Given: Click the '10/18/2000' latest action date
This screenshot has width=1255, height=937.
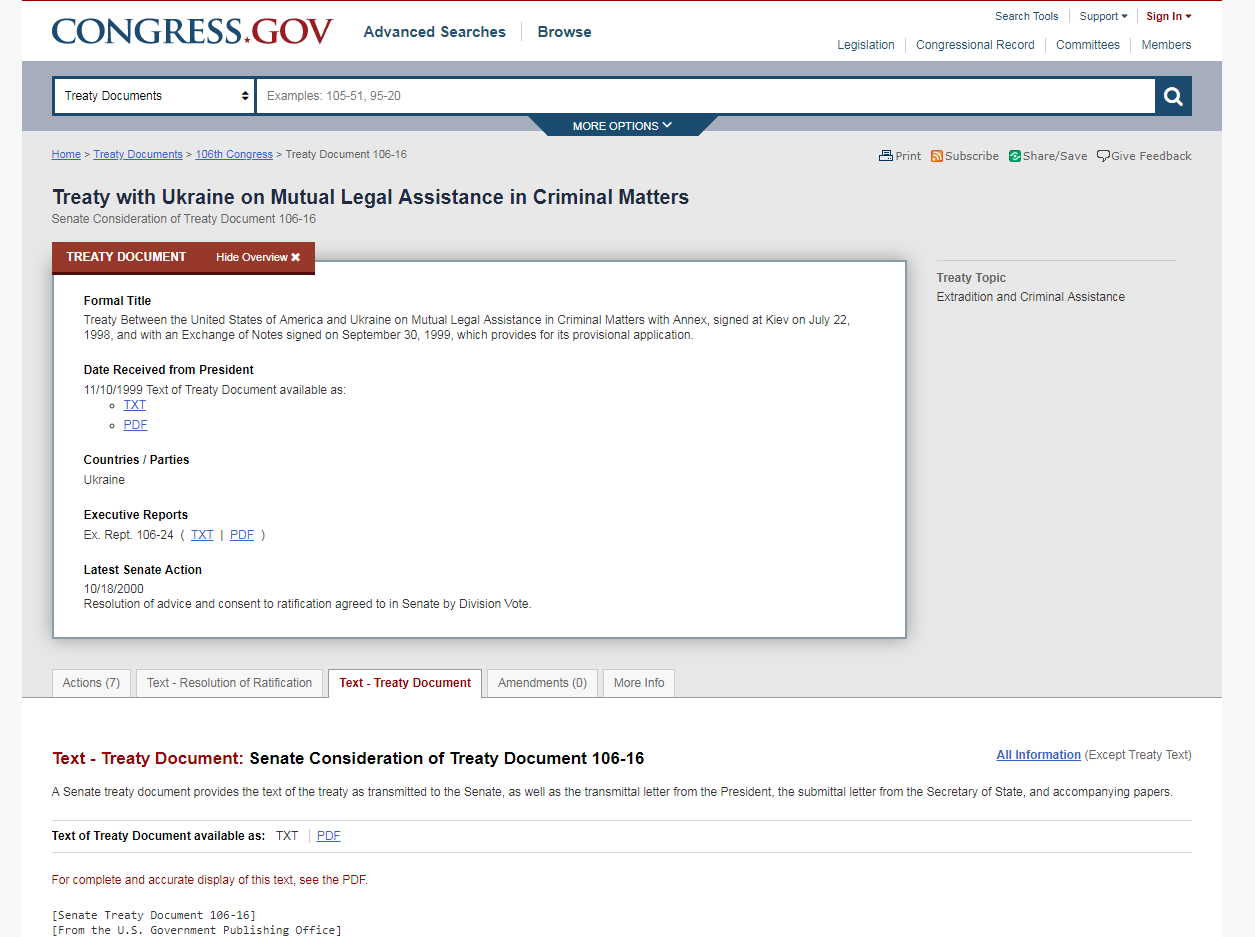Looking at the screenshot, I should (114, 589).
